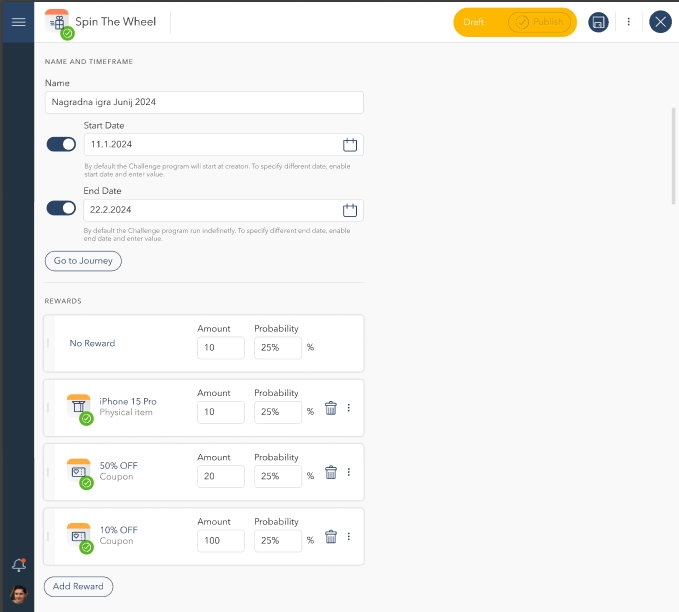Open the user profile avatar

pos(19,595)
